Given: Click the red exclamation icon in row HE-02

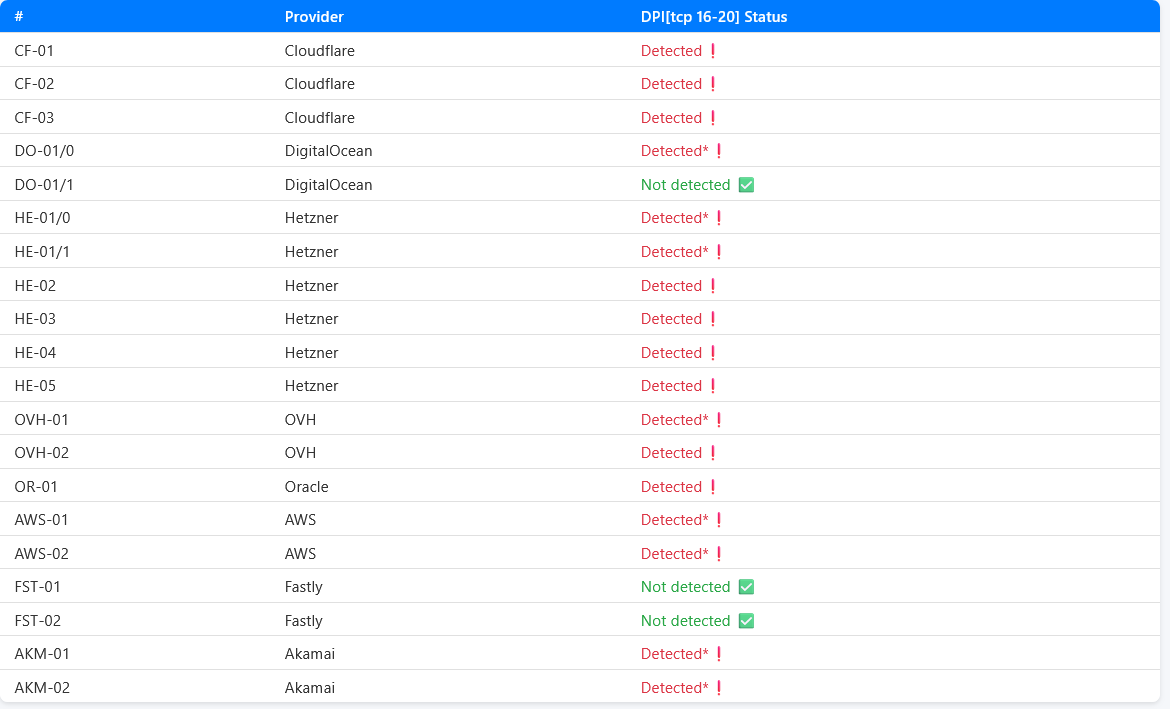Looking at the screenshot, I should [x=713, y=286].
